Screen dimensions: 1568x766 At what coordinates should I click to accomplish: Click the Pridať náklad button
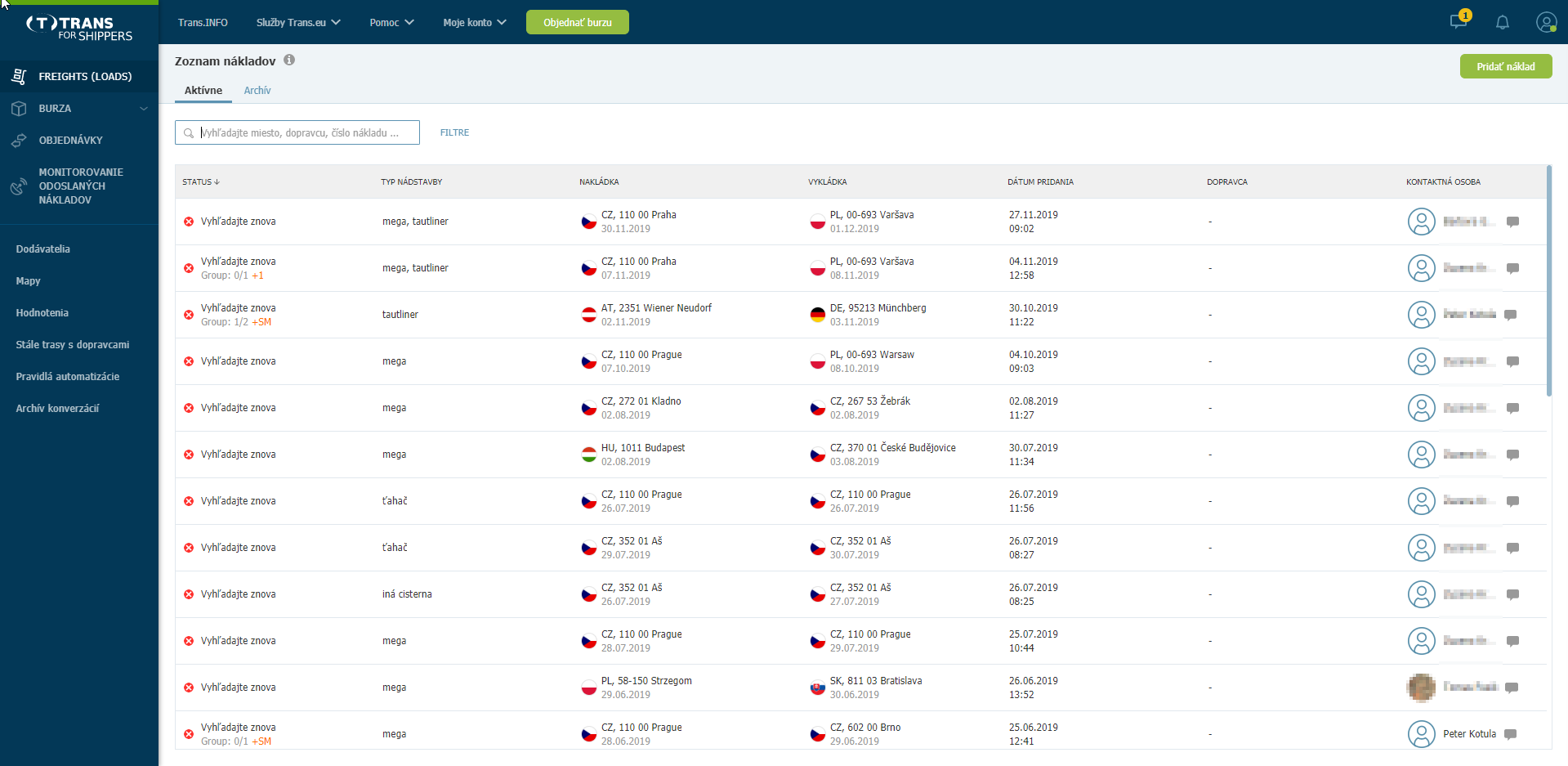point(1506,66)
